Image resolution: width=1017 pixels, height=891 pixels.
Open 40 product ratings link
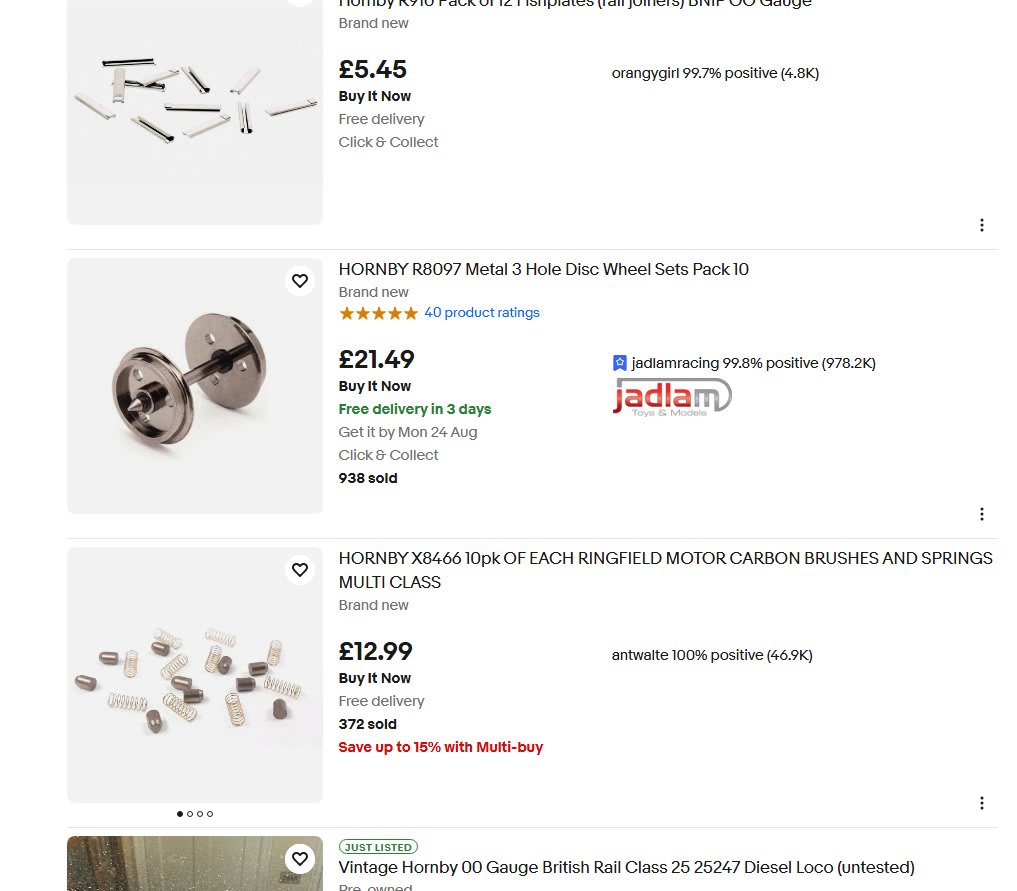click(x=482, y=313)
